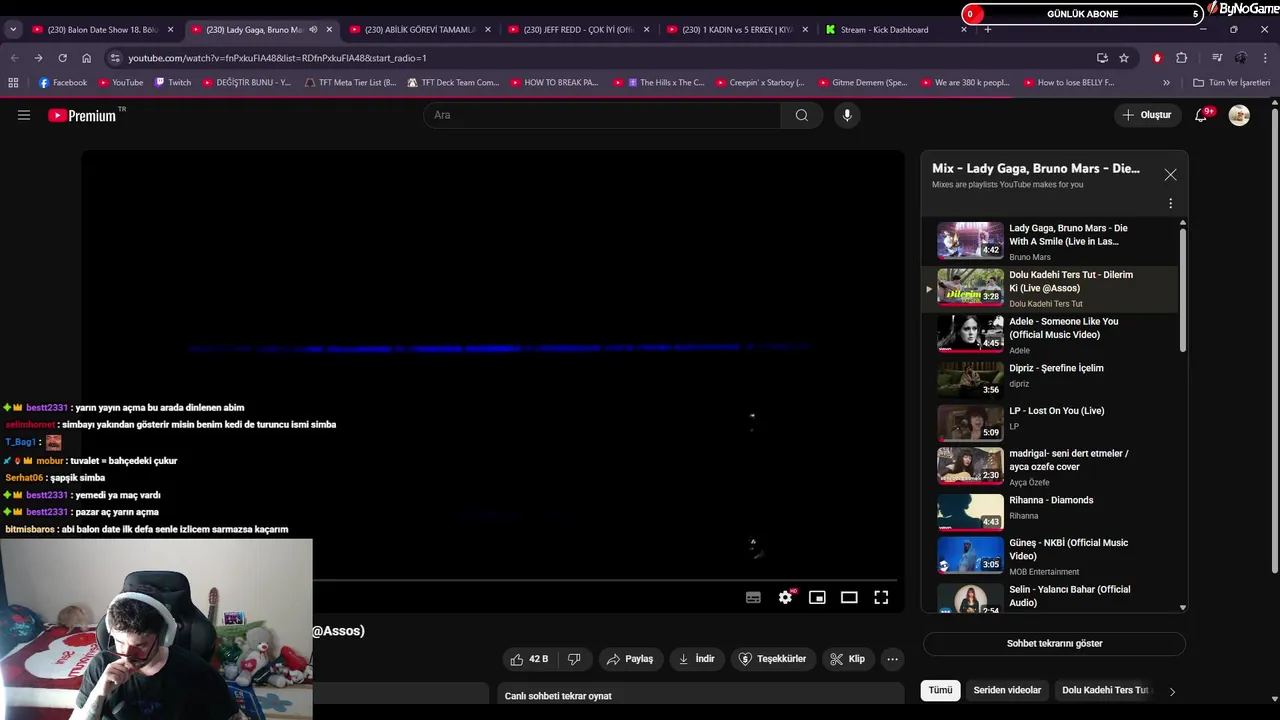Open the apps grid in bookmarks bar
Viewport: 1280px width, 720px height.
coord(13,83)
